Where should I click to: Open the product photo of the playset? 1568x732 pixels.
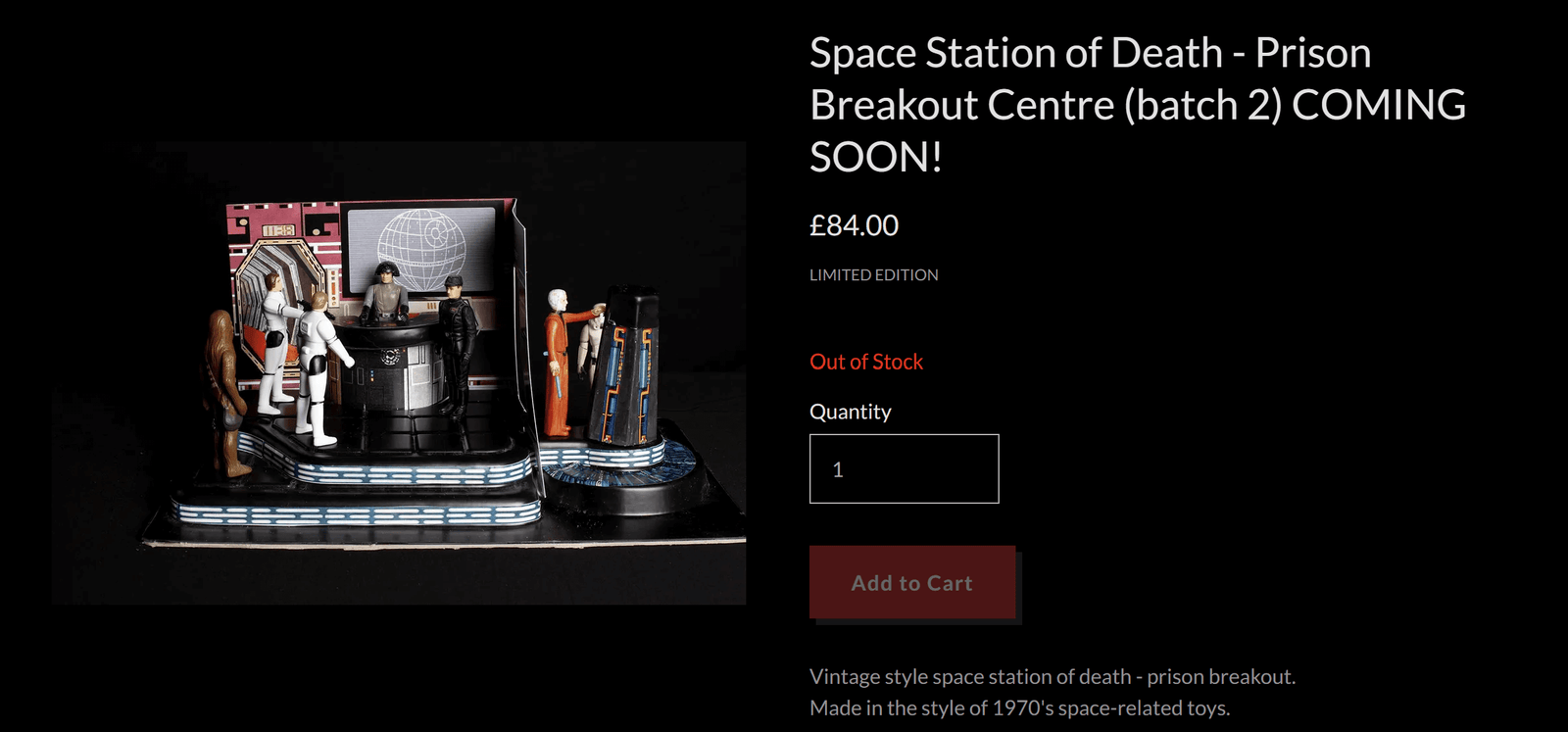pos(399,372)
